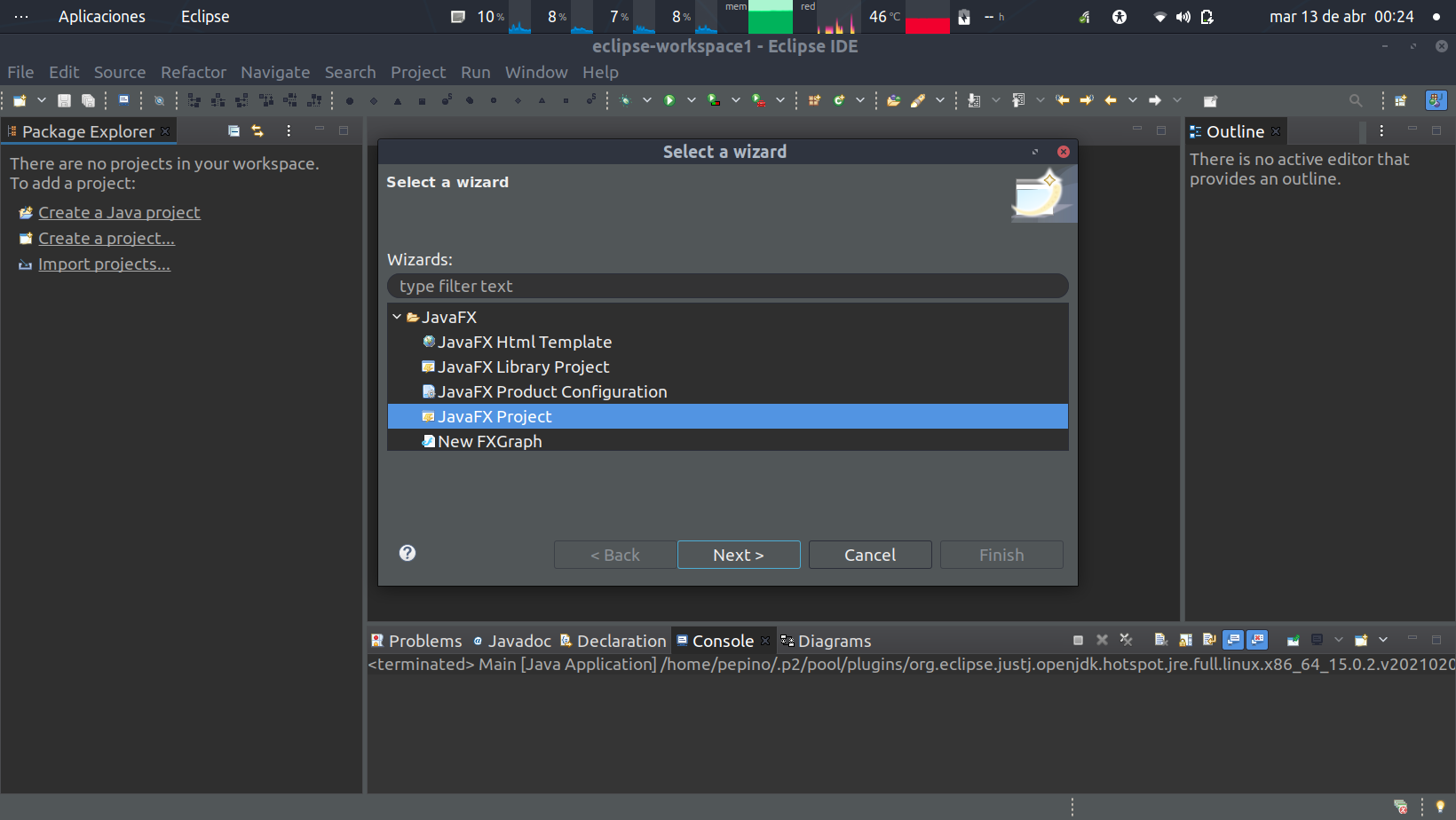
Task: Click the Create a Java project link
Action: click(119, 213)
